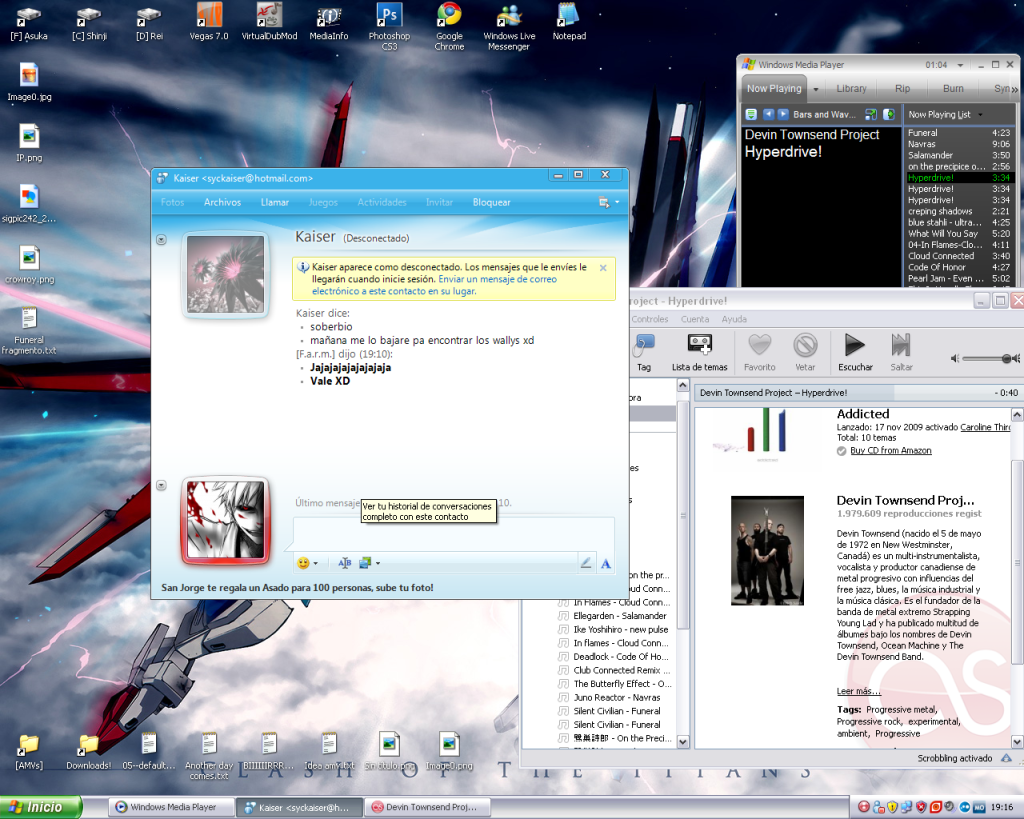The height and width of the screenshot is (819, 1024).
Task: Click the view full screen icon in Media Player
Action: tap(871, 114)
